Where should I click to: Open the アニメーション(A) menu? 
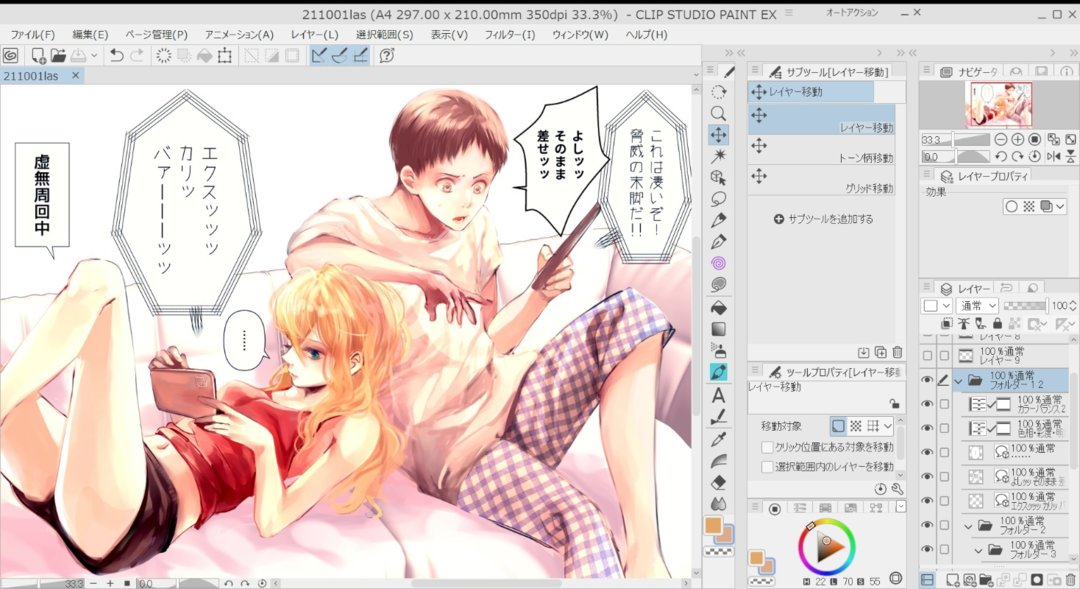(x=239, y=34)
